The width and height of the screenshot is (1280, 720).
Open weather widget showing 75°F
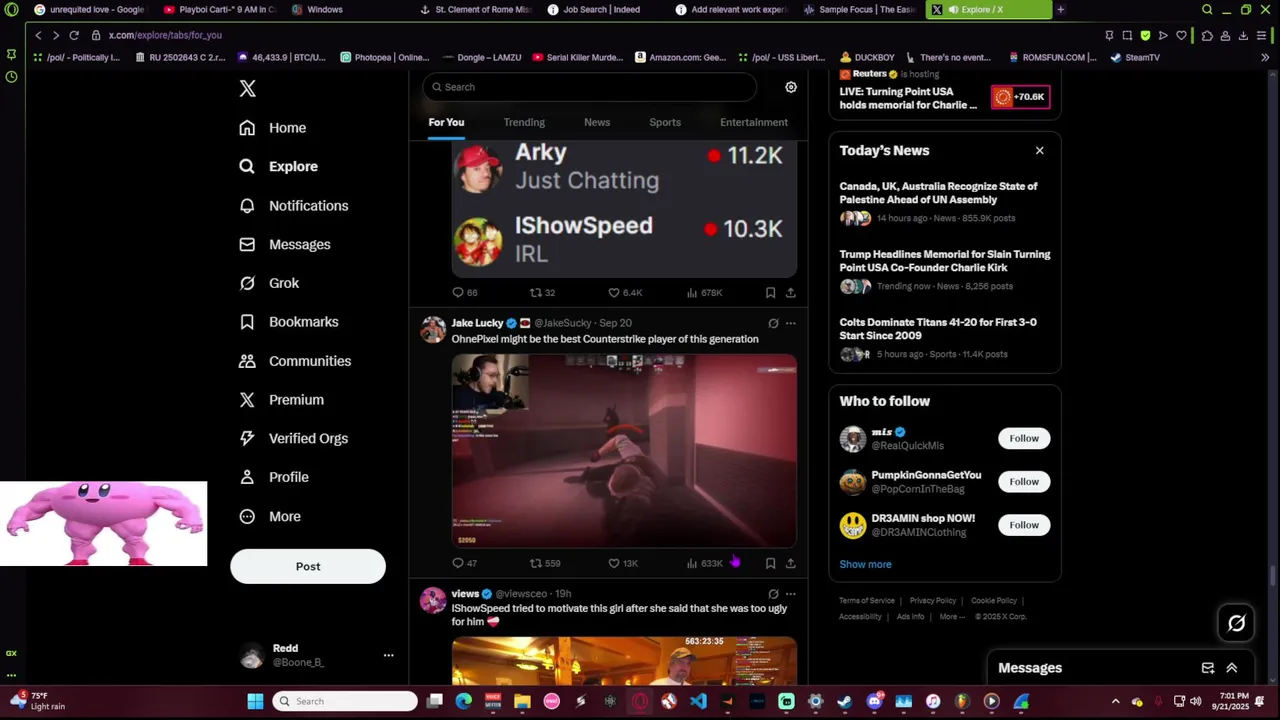(38, 701)
